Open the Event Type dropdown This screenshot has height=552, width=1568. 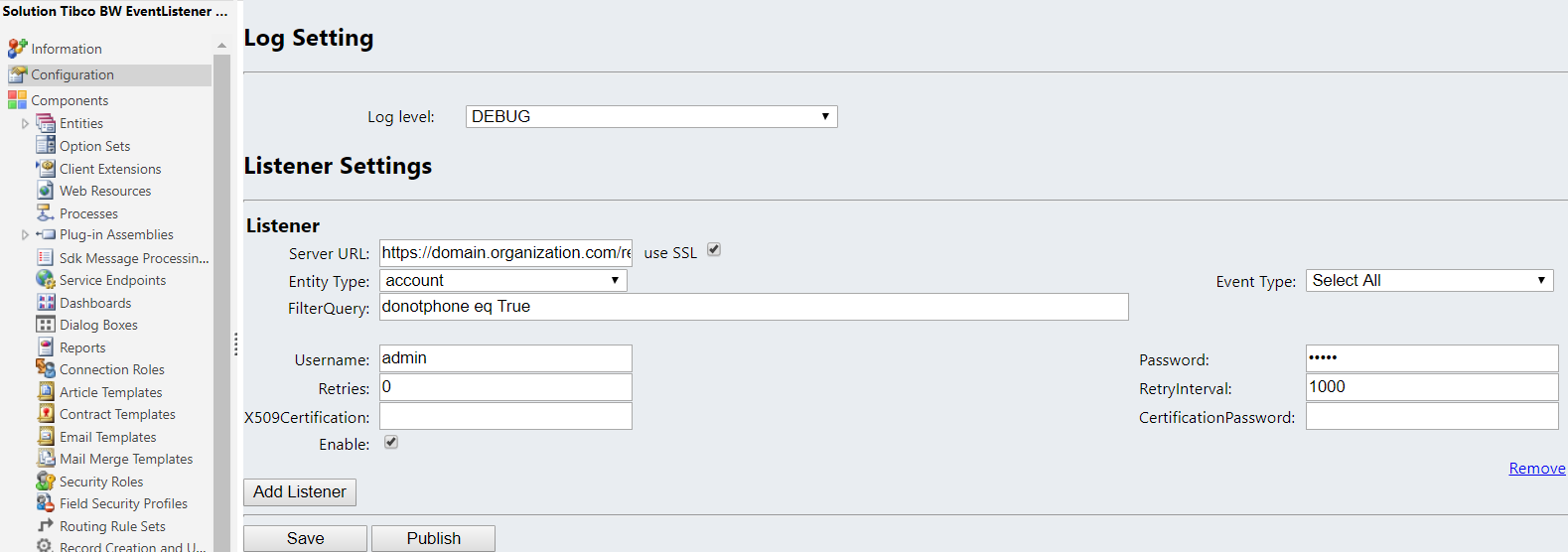pyautogui.click(x=1429, y=281)
